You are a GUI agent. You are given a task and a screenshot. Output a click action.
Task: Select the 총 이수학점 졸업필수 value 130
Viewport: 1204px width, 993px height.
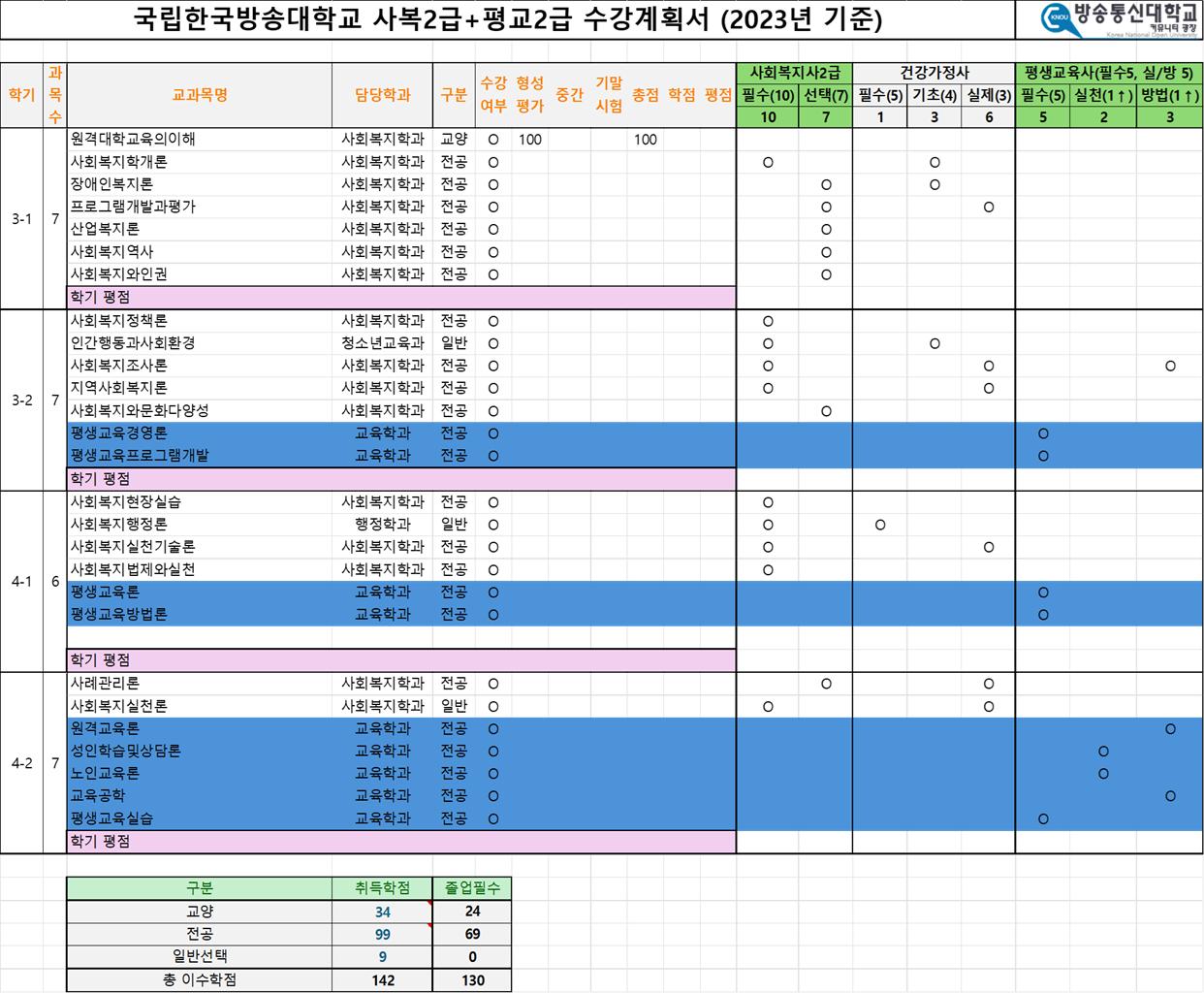[x=472, y=980]
